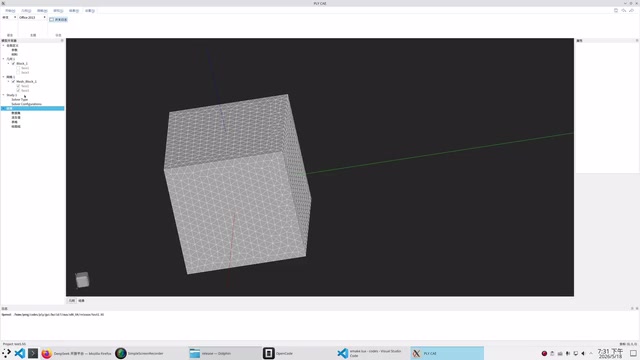Switch to the xmake.lua Visual Studio Code task

point(372,353)
